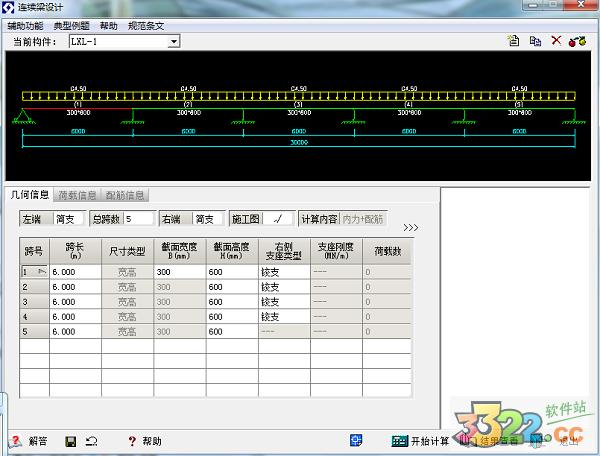Viewport: 600px width, 456px height.
Task: Click the red and green apples icon
Action: pyautogui.click(x=577, y=41)
